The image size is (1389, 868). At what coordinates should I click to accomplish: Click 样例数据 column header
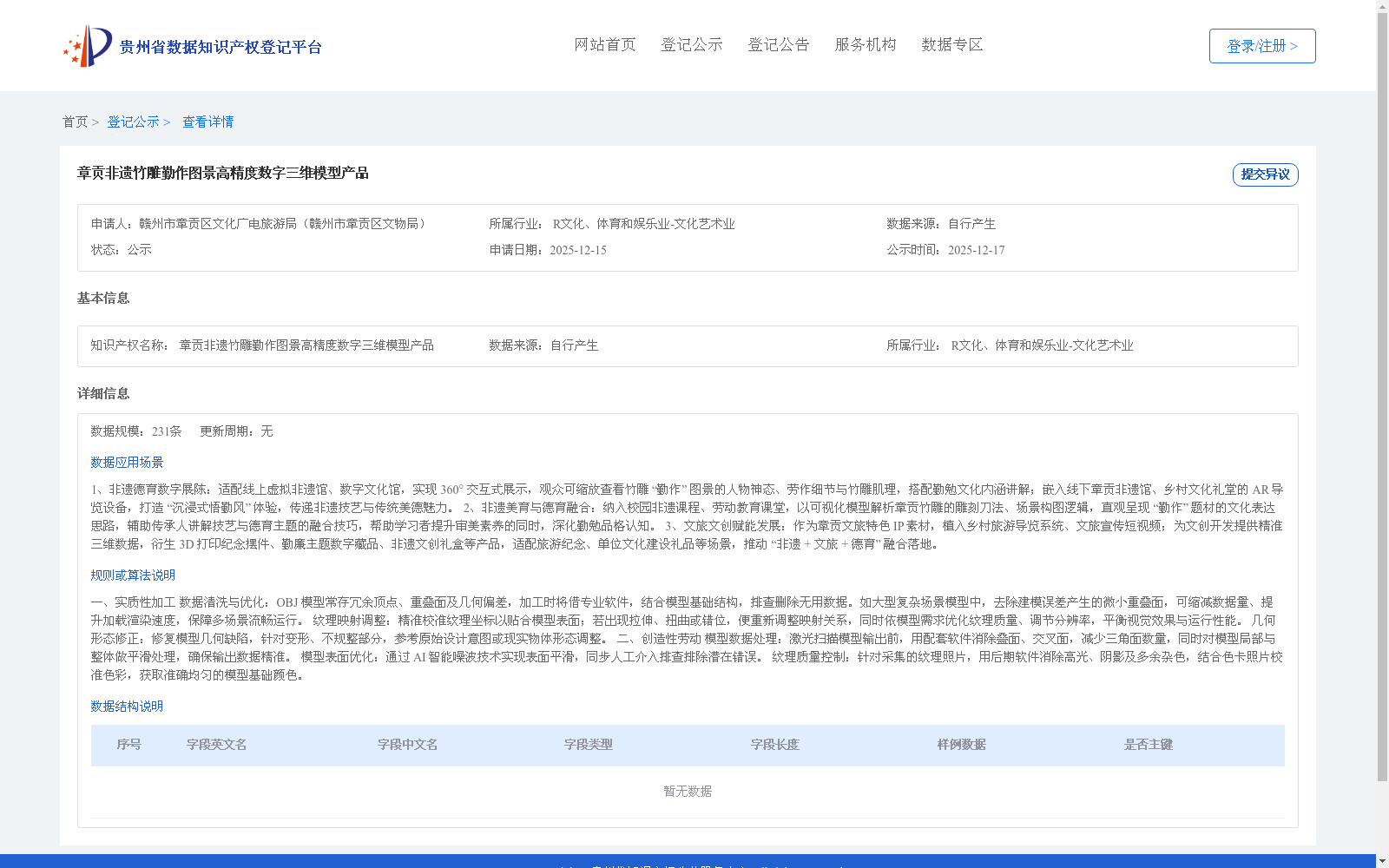[962, 745]
